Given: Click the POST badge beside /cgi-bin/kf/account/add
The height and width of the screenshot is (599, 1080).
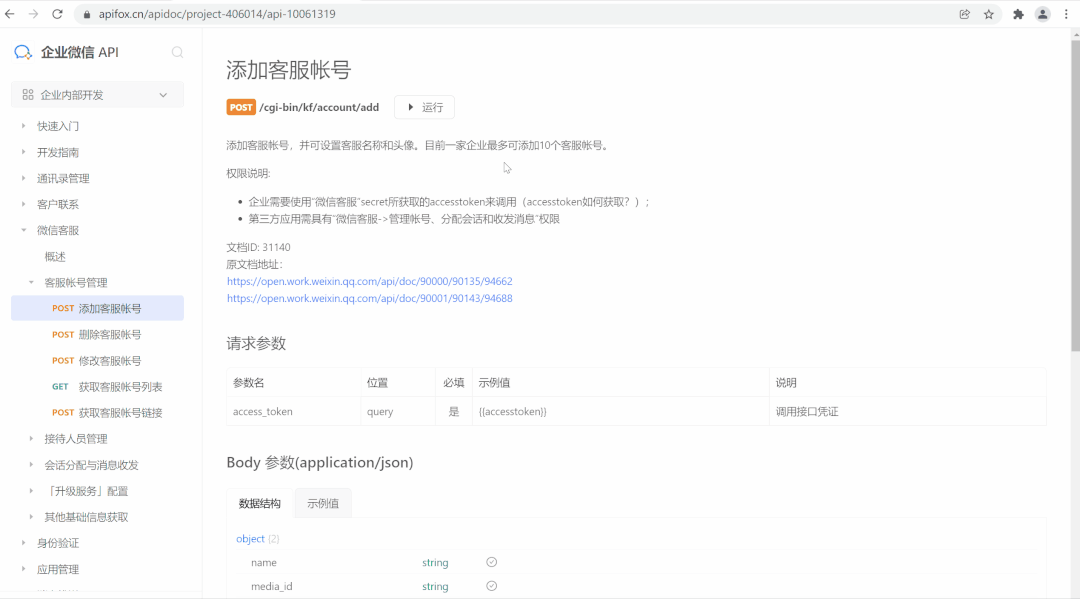Looking at the screenshot, I should [240, 107].
